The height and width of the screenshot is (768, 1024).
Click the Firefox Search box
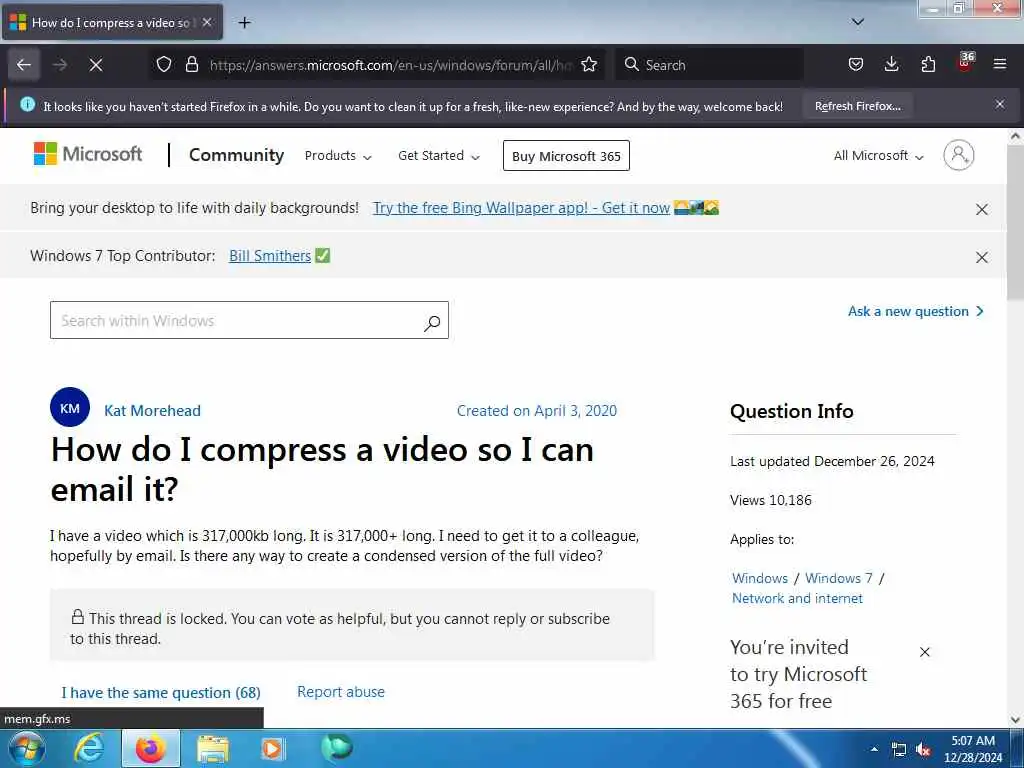(x=709, y=65)
